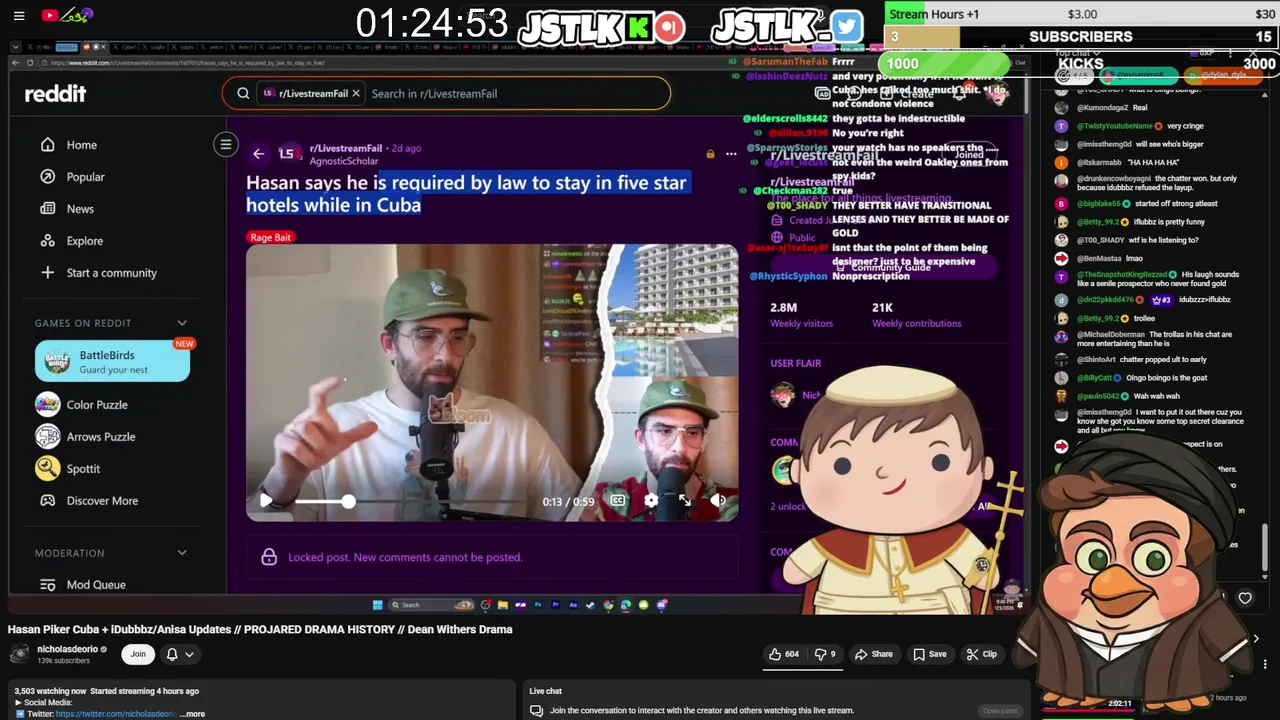This screenshot has height=720, width=1280.
Task: Open the hamburger menu at top left
Action: (19, 15)
